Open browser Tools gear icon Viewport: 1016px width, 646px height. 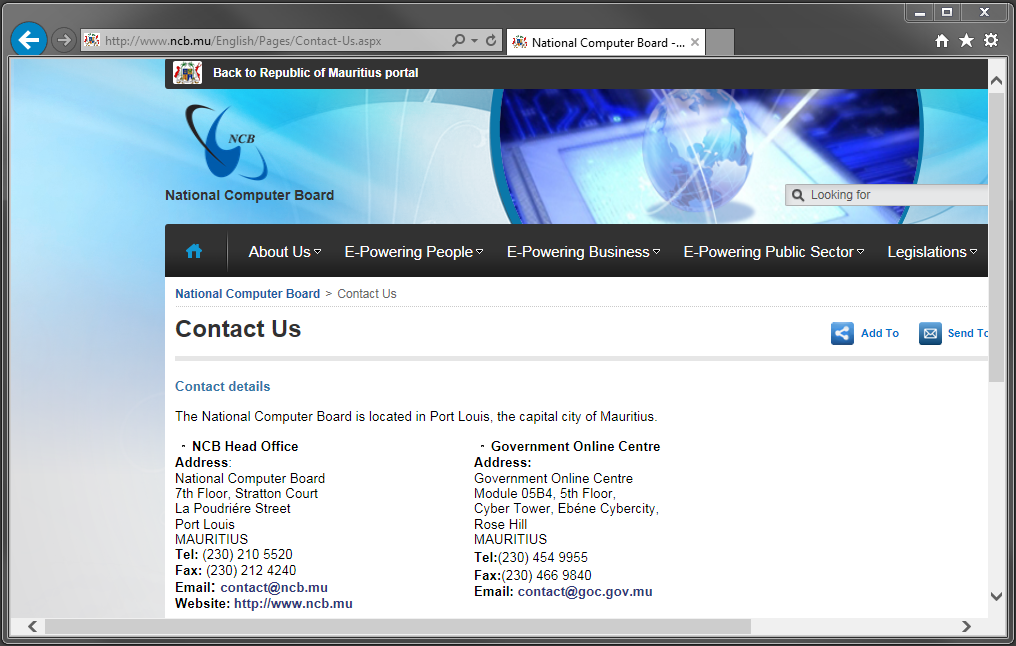pos(991,40)
